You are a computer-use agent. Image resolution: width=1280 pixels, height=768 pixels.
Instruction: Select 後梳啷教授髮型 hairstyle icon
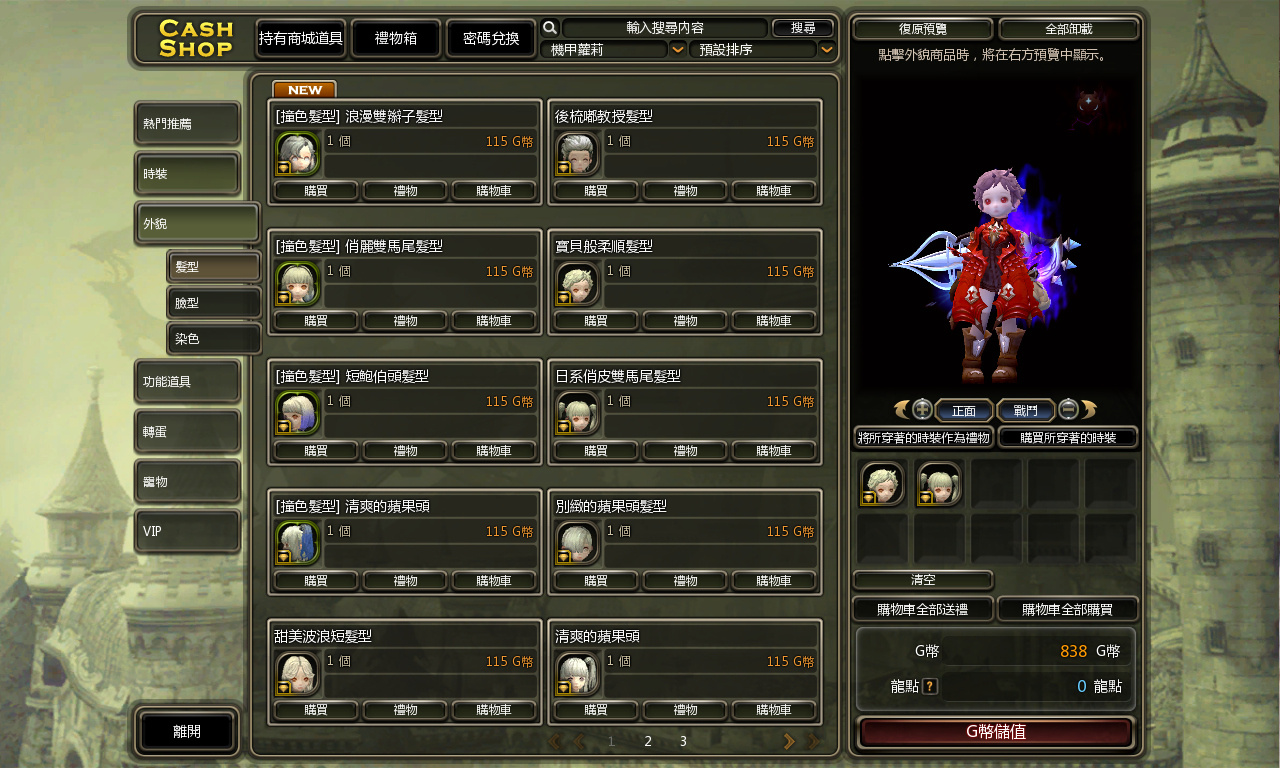click(x=577, y=153)
